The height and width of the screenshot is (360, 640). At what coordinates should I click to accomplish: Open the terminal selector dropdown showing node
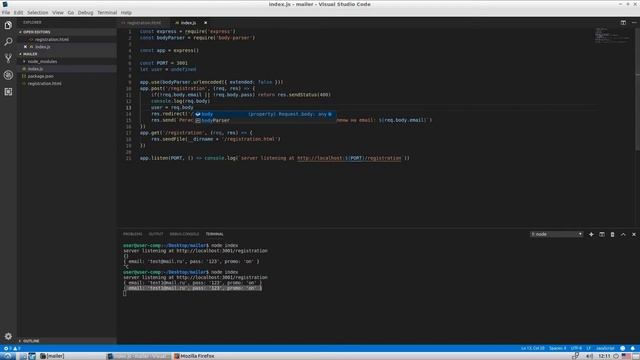pos(556,234)
